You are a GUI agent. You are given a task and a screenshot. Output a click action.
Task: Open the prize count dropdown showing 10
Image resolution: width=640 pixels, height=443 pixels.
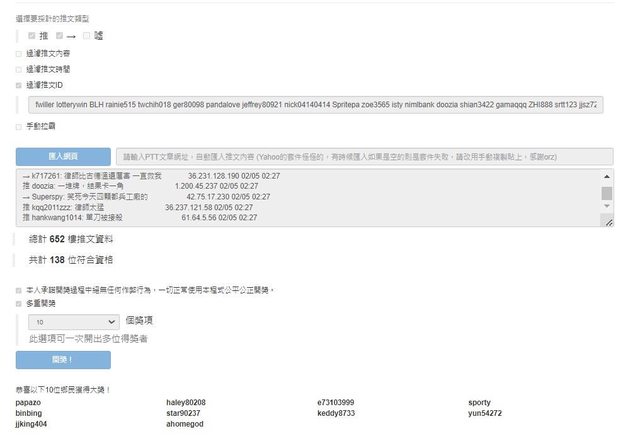[x=75, y=323]
